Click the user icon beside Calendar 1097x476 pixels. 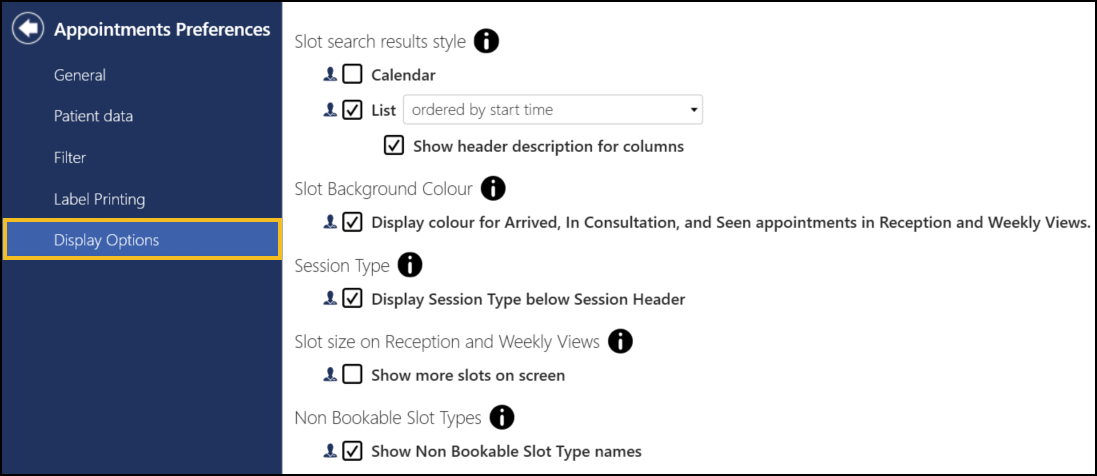tap(330, 74)
